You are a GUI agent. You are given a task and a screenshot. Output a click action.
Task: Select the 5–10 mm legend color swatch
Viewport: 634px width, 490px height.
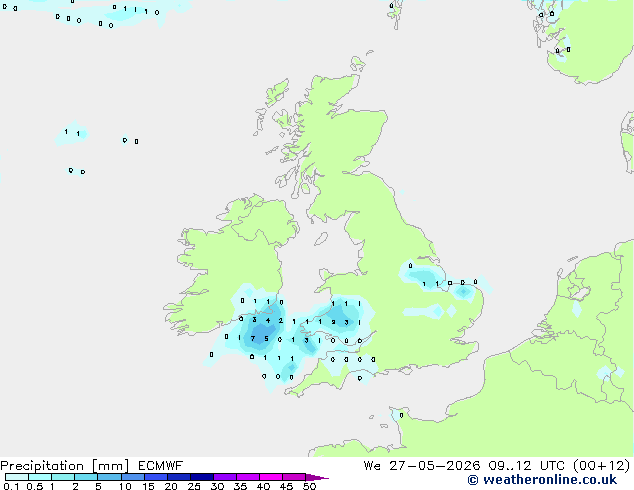point(109,477)
